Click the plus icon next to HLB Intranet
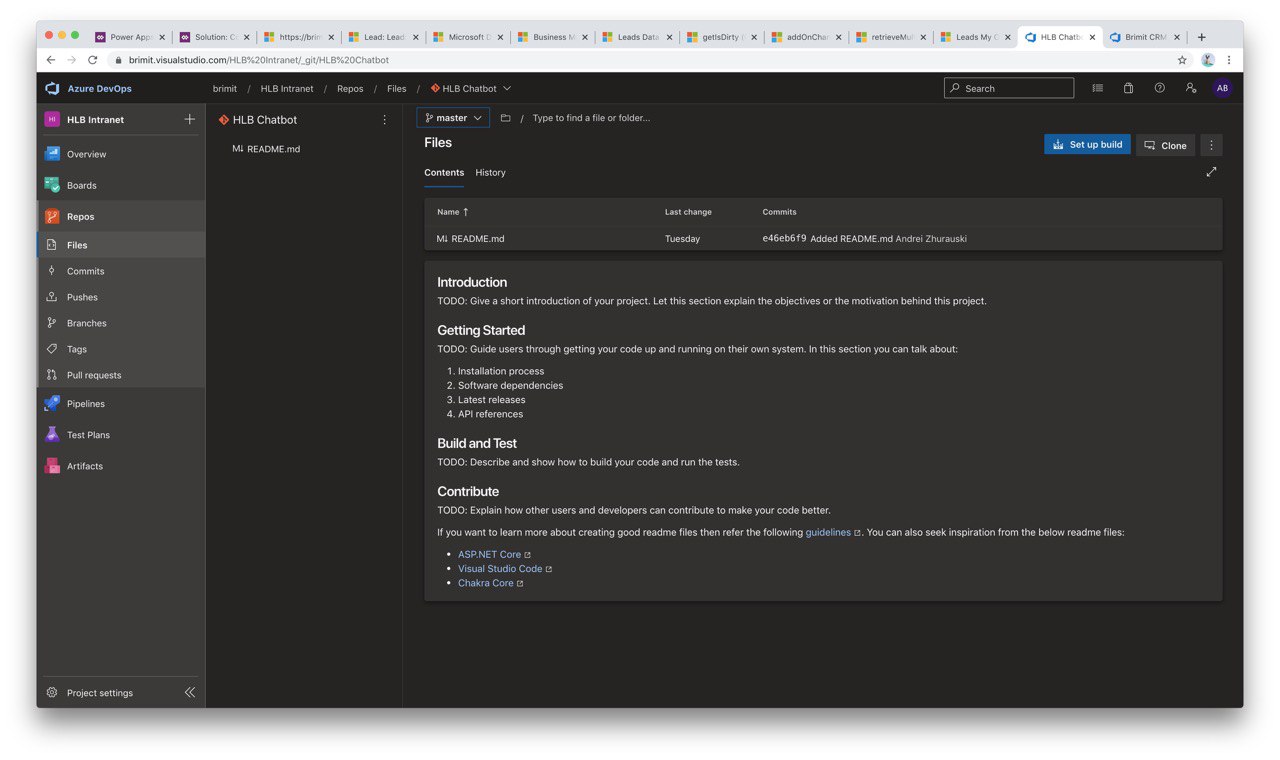1280x760 pixels. (x=189, y=119)
